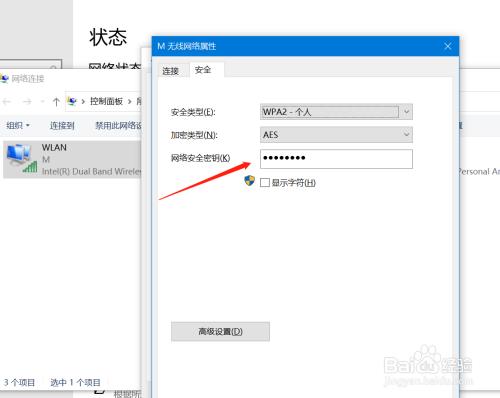Navigate forward in 网络连接 window
Image resolution: width=500 pixels, height=398 pixels.
click(x=27, y=101)
